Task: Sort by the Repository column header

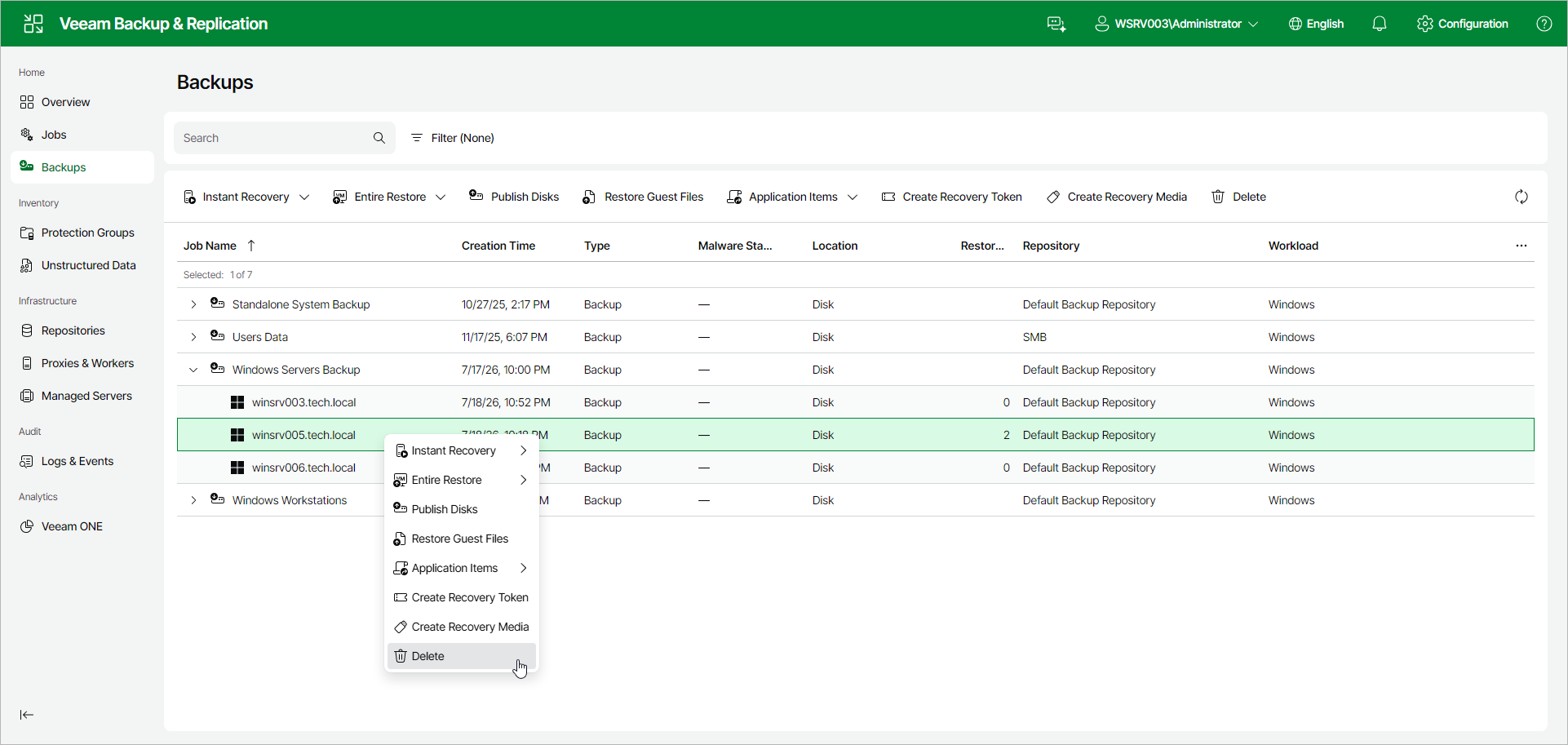Action: [1051, 246]
